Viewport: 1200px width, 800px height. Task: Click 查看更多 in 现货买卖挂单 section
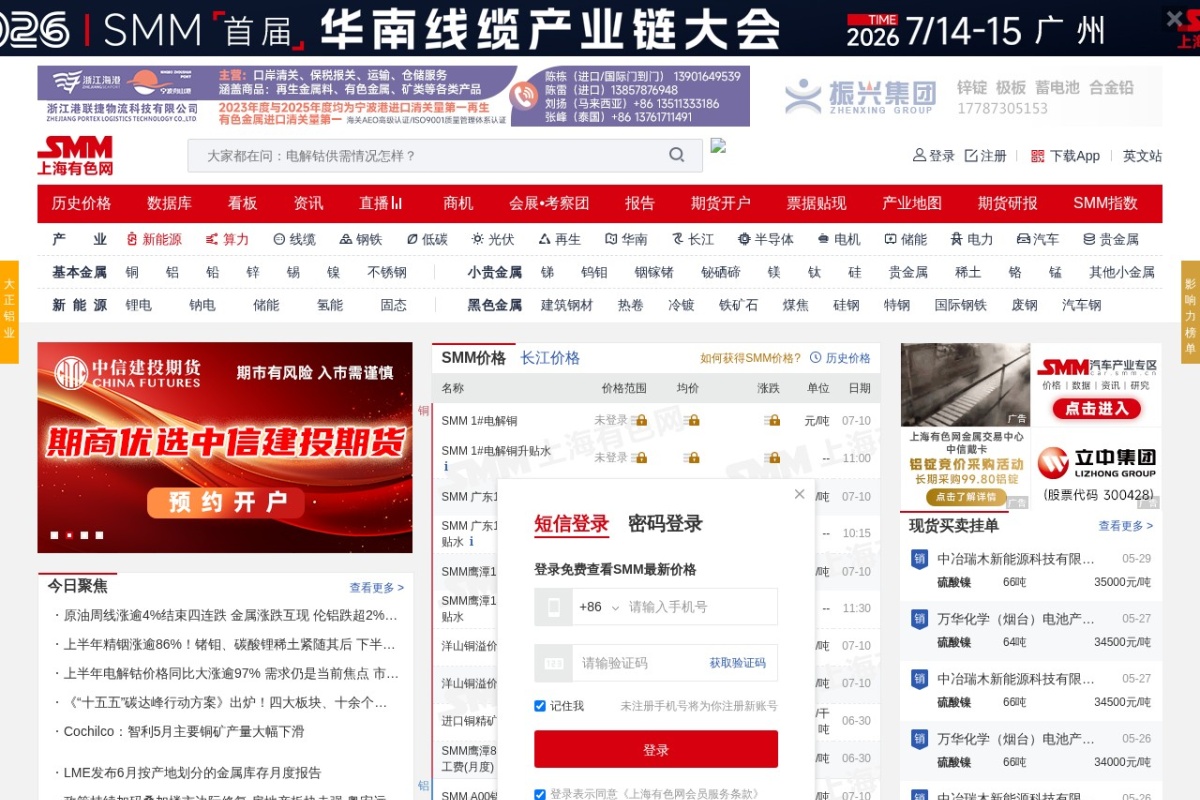click(1125, 526)
